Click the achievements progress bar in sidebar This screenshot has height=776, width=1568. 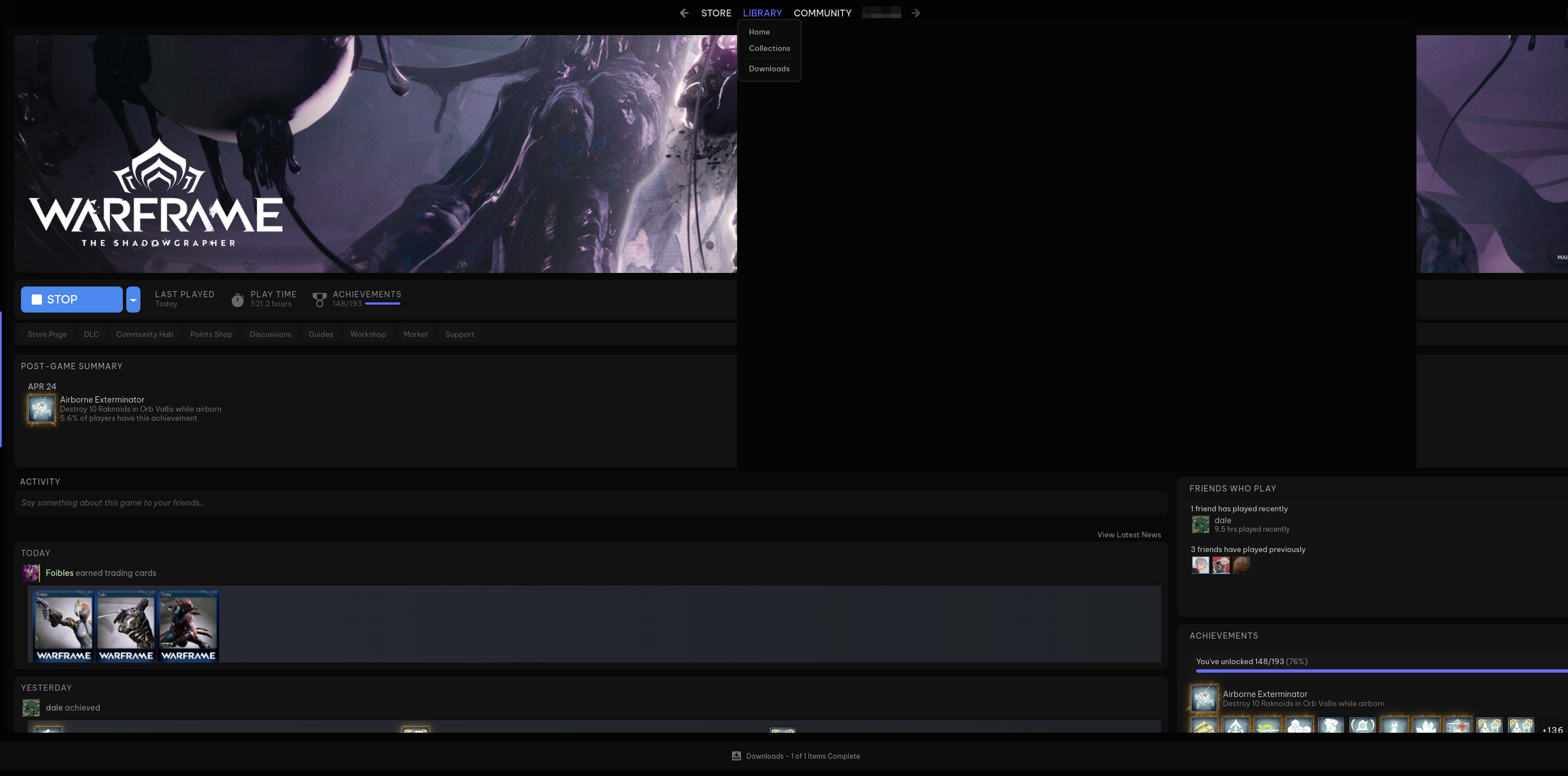point(1376,671)
